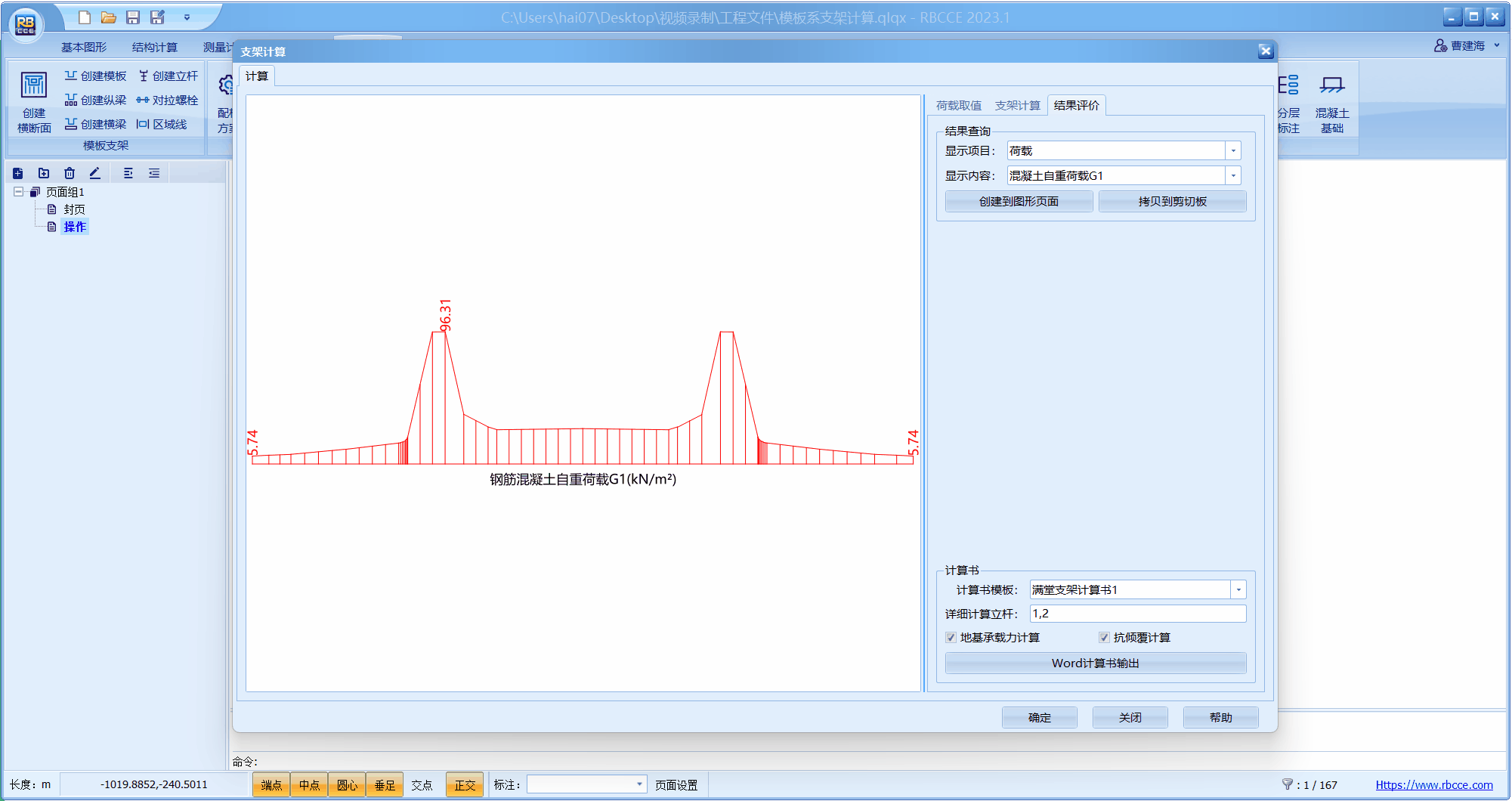The image size is (1512, 801).
Task: Click the trash delete icon above page tree
Action: point(70,173)
